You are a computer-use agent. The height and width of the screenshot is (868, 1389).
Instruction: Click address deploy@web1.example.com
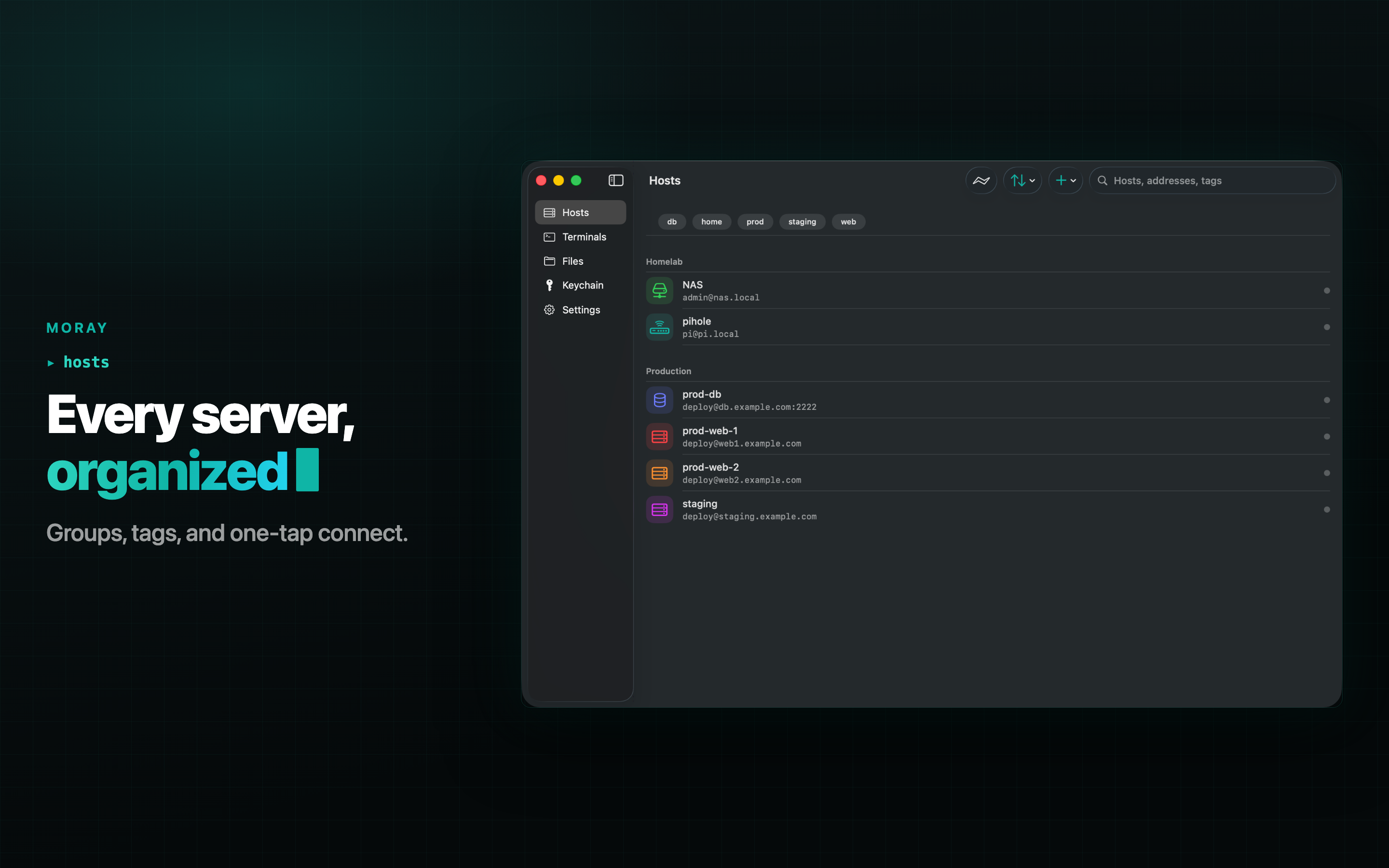click(x=742, y=444)
